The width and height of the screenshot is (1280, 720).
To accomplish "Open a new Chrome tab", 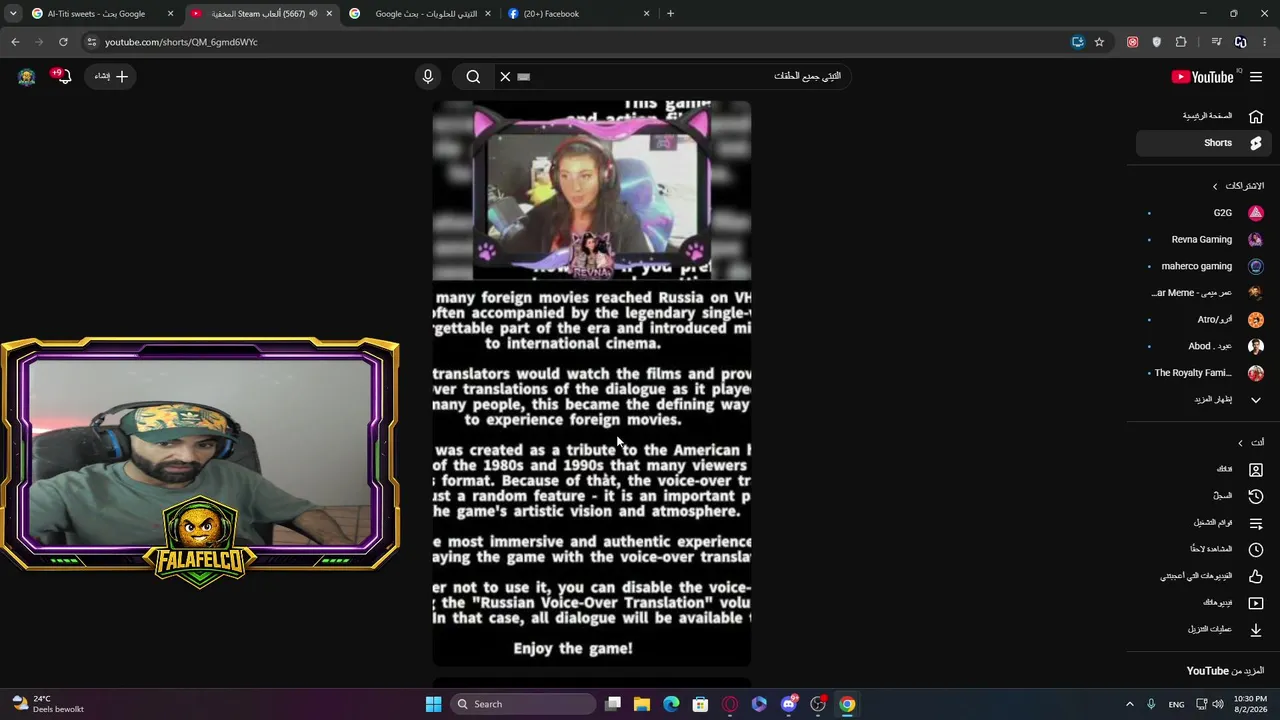I will coord(670,14).
